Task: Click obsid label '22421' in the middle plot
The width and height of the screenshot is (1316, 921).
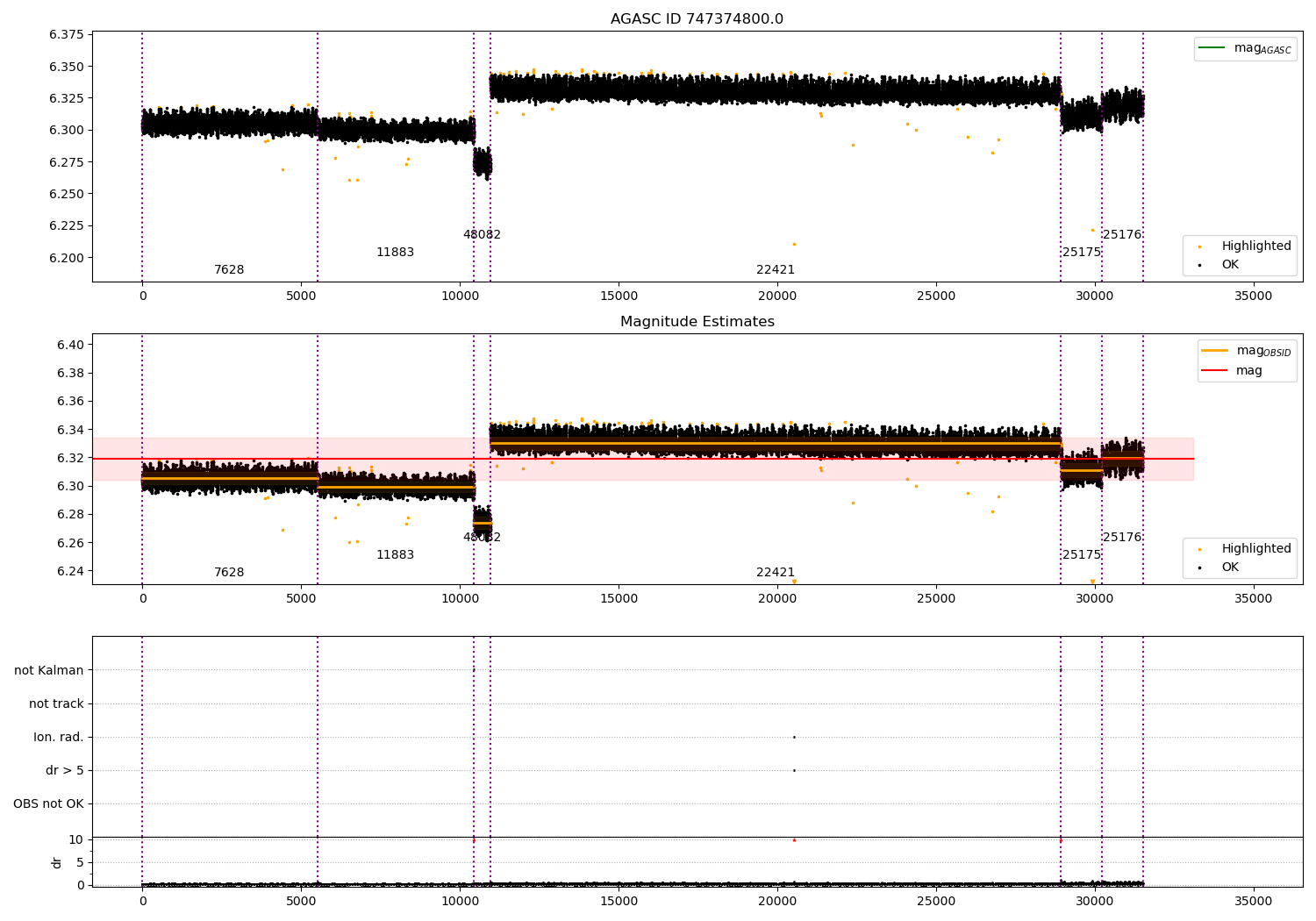Action: 776,572
